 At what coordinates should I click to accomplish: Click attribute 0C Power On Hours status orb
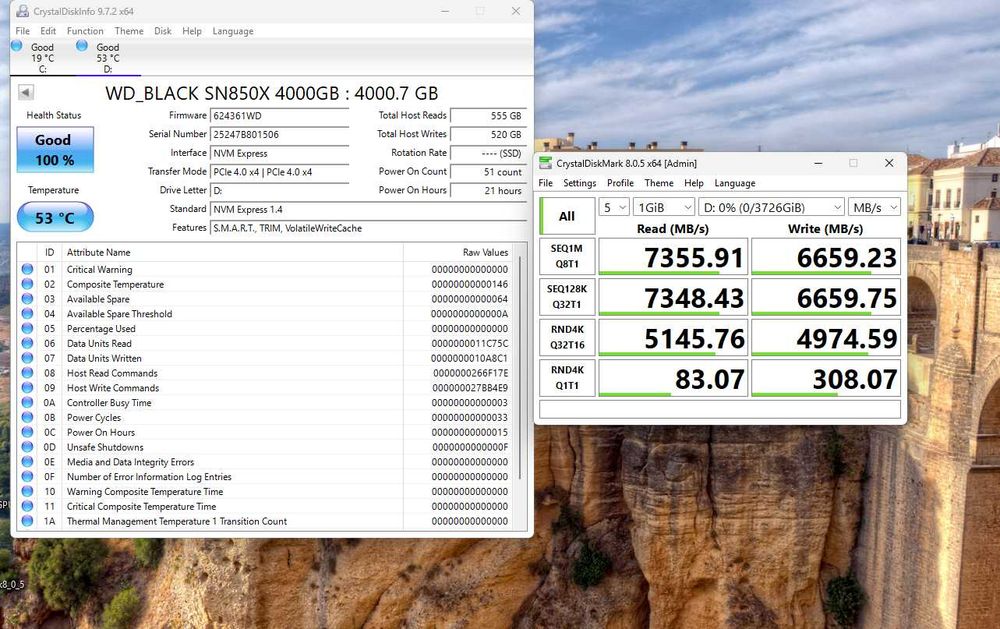27,432
